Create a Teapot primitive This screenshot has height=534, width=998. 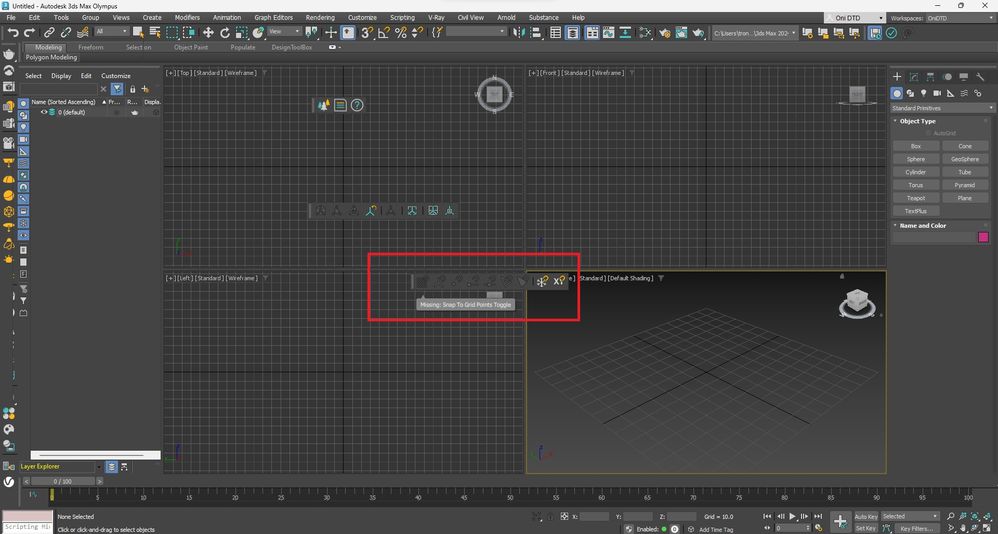(x=916, y=198)
